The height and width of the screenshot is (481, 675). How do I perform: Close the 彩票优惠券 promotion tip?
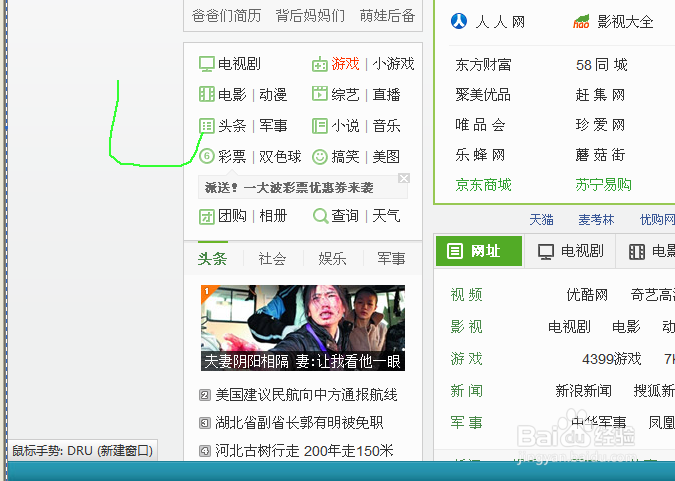coord(404,178)
